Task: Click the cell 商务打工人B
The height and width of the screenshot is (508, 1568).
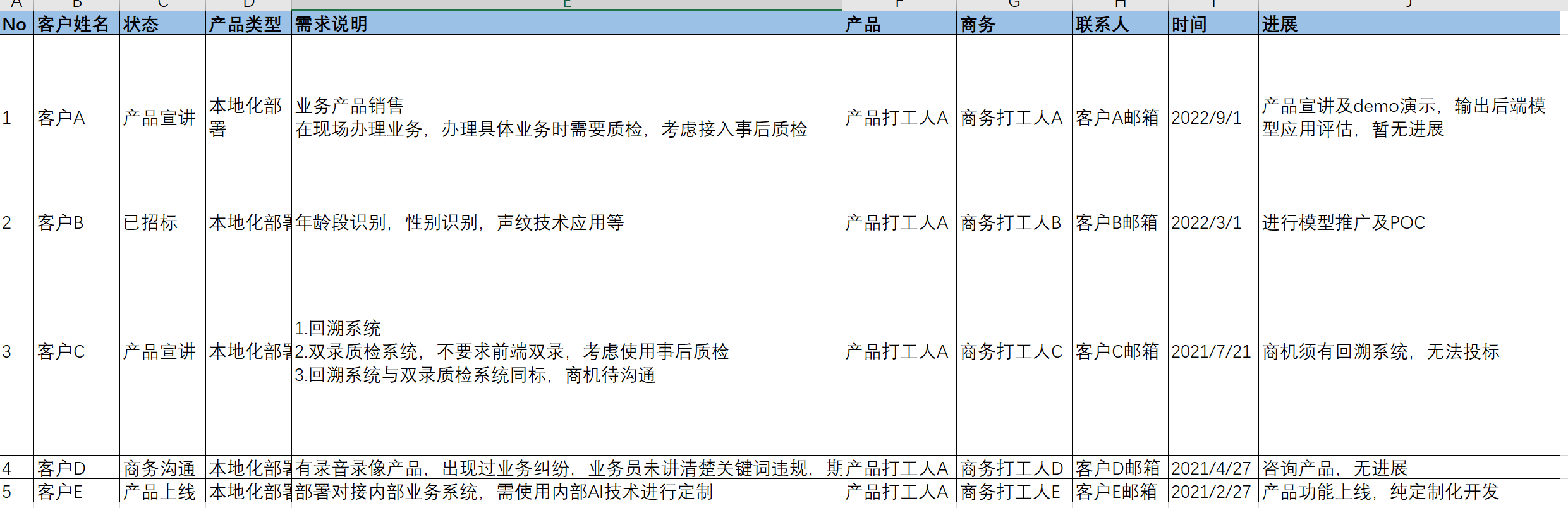Action: click(1014, 222)
